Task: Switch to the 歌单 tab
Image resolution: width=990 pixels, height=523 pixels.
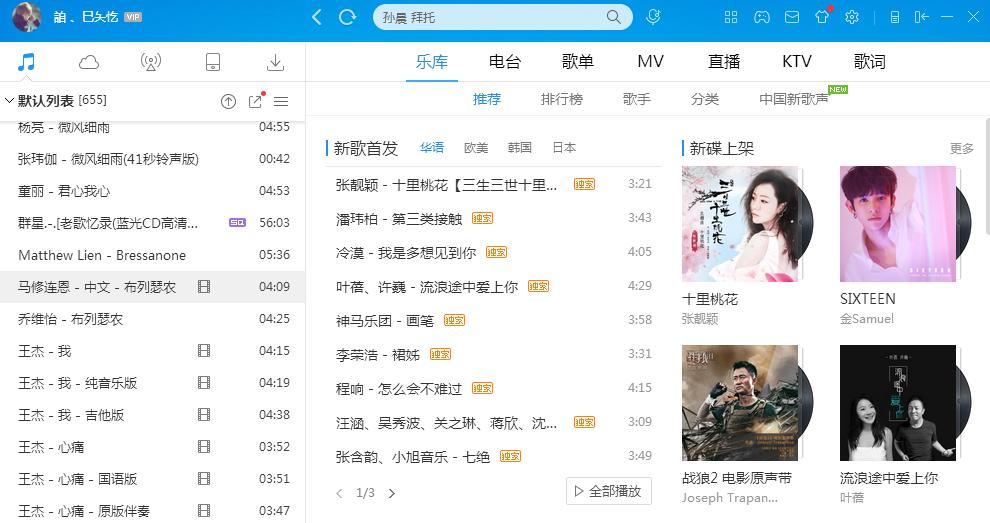Action: pos(578,61)
